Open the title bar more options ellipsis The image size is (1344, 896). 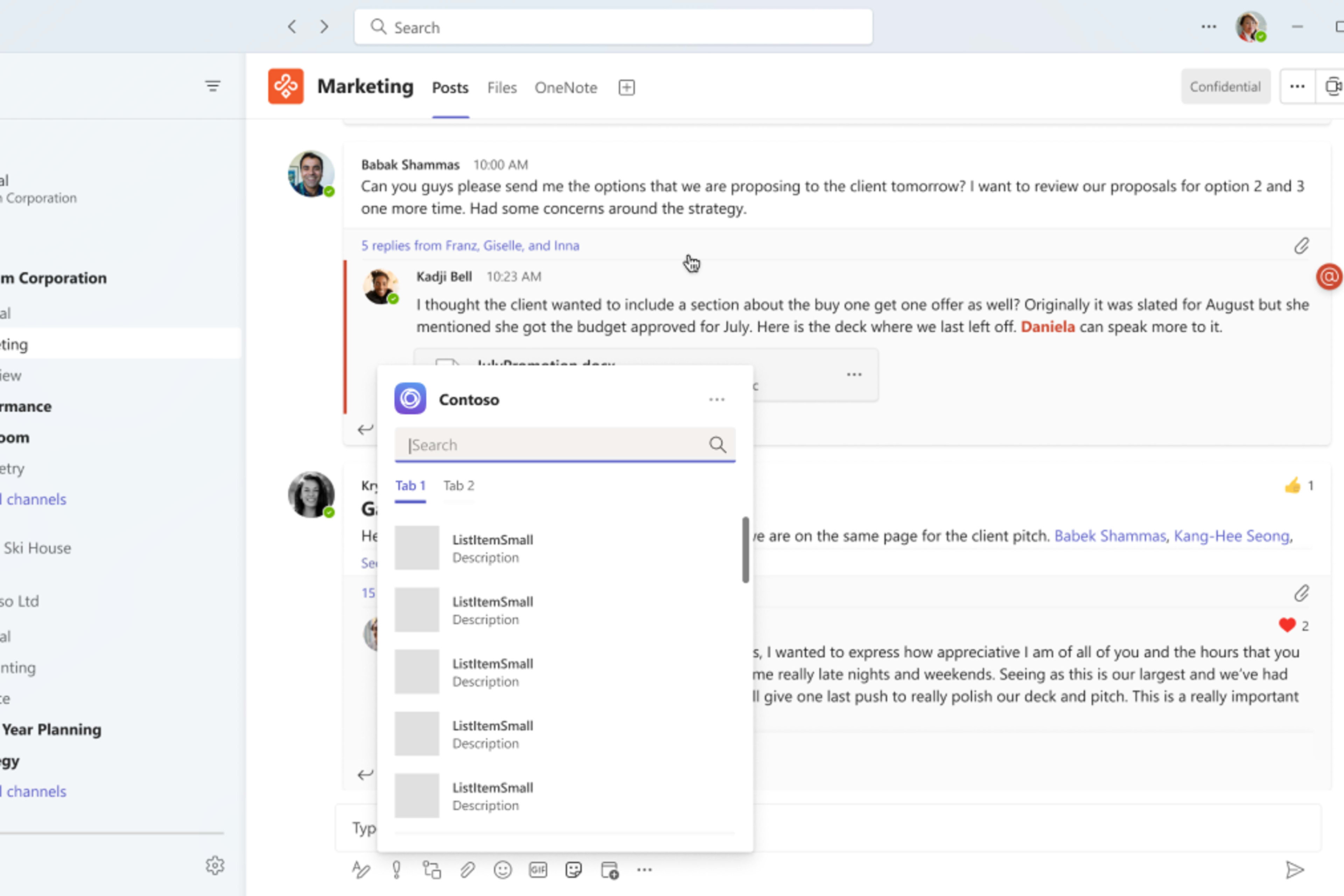[1209, 27]
